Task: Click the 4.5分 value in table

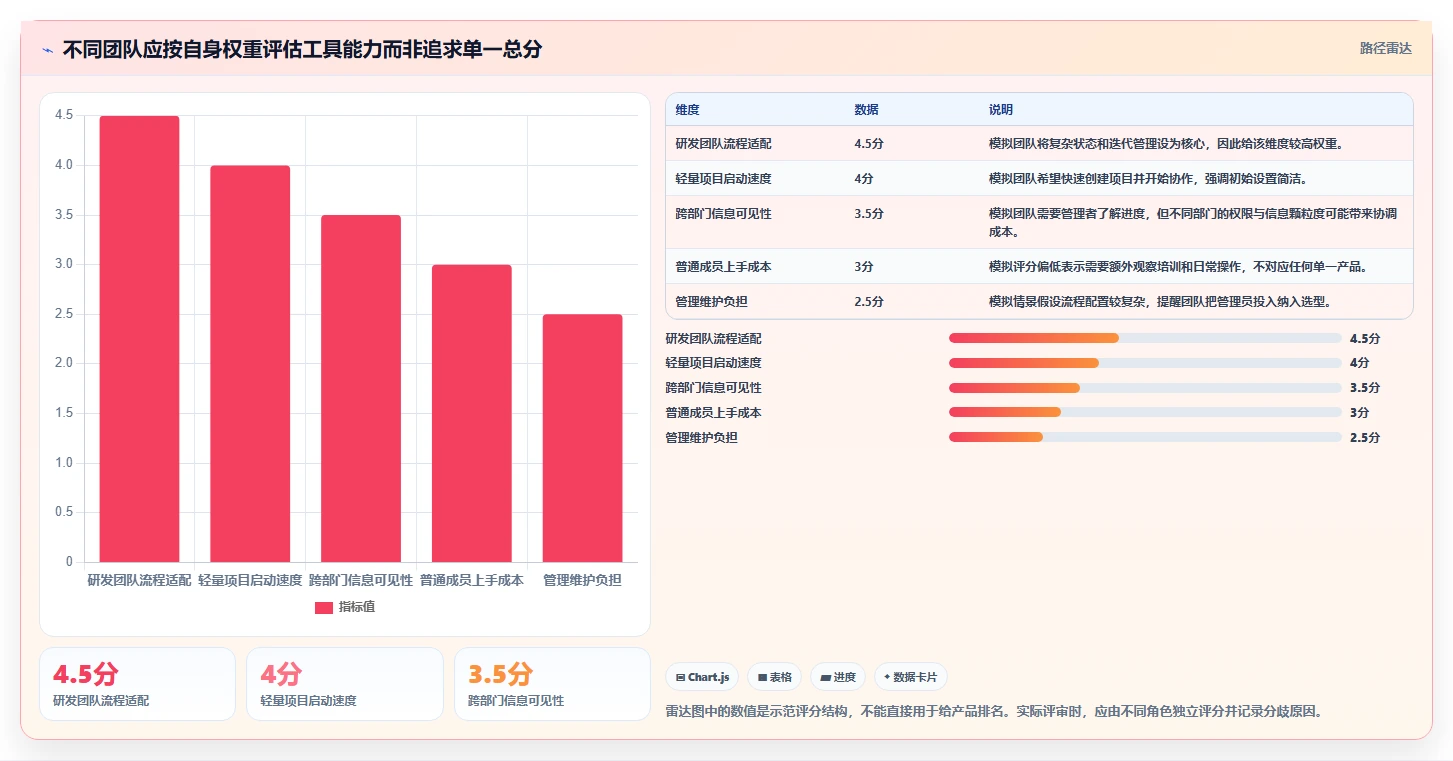Action: tap(869, 144)
